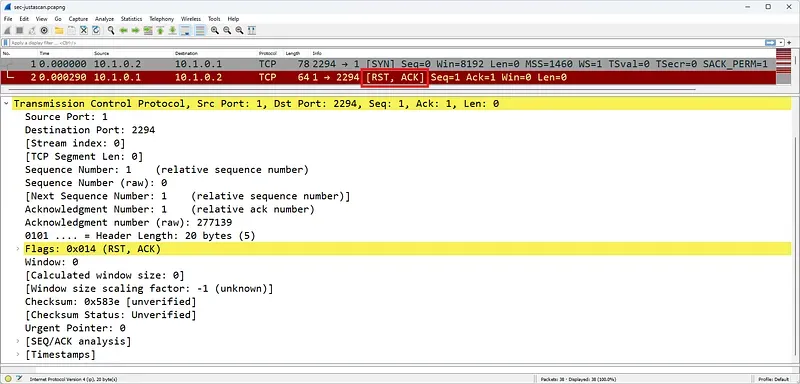Stop the running capture
Image resolution: width=800 pixels, height=384 pixels.
pos(19,31)
